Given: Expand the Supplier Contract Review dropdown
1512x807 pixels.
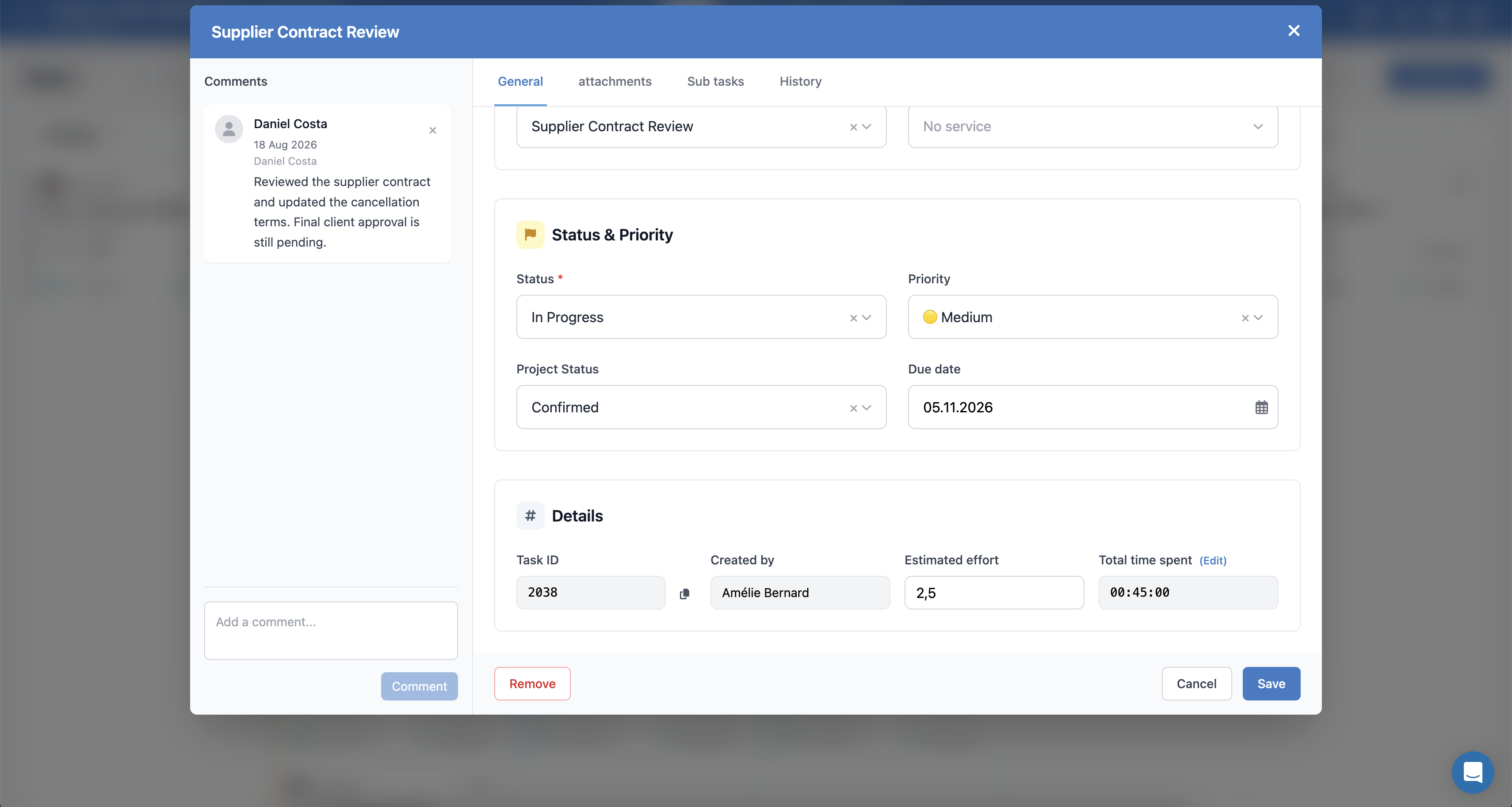Looking at the screenshot, I should (867, 127).
